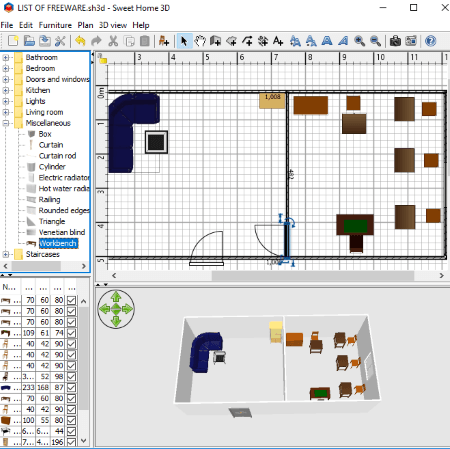The height and width of the screenshot is (449, 450).
Task: Select the Add text tool
Action: (x=278, y=41)
